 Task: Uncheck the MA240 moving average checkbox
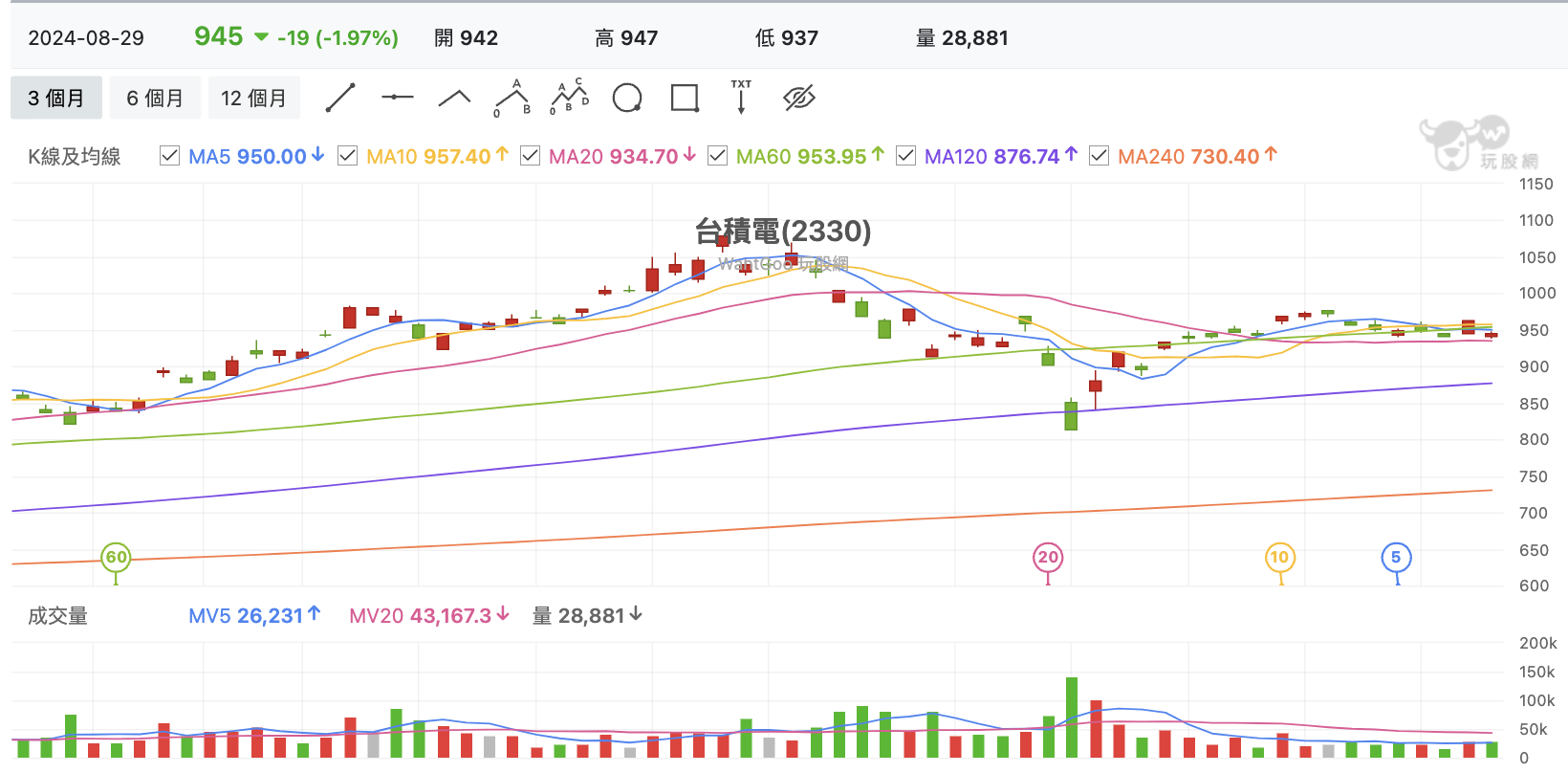click(1100, 156)
